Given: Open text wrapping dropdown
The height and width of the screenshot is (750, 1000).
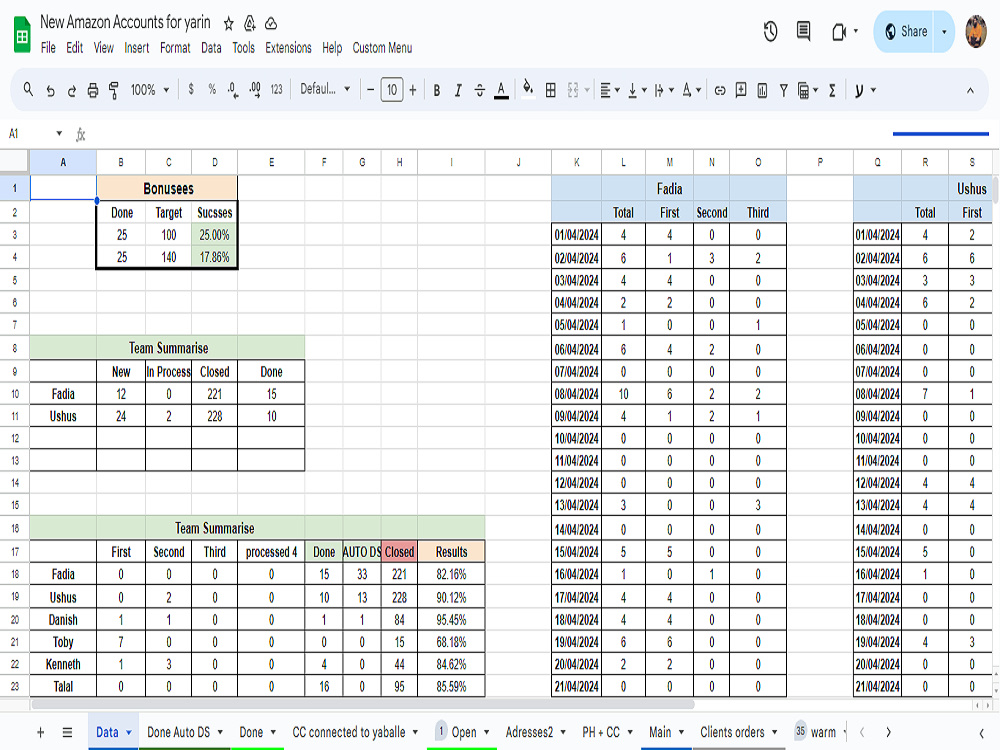Looking at the screenshot, I should [x=664, y=91].
